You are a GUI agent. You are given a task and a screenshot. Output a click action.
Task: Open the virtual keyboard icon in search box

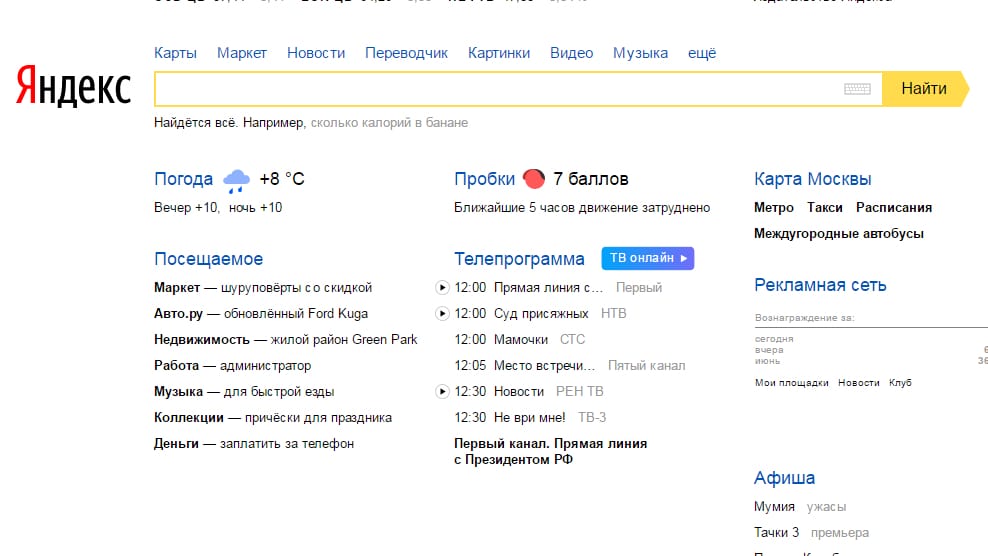coord(857,89)
